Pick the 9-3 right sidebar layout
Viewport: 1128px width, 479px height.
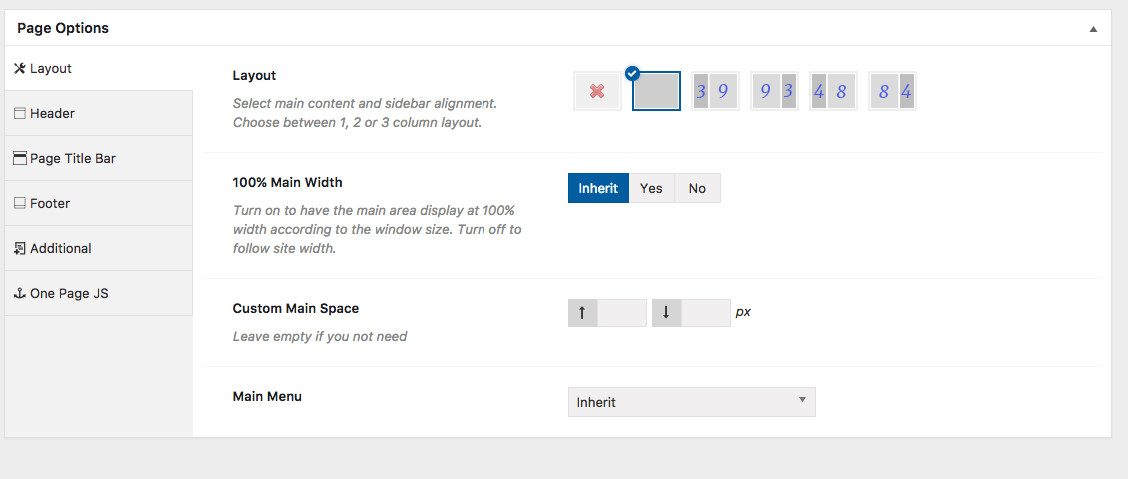point(774,91)
